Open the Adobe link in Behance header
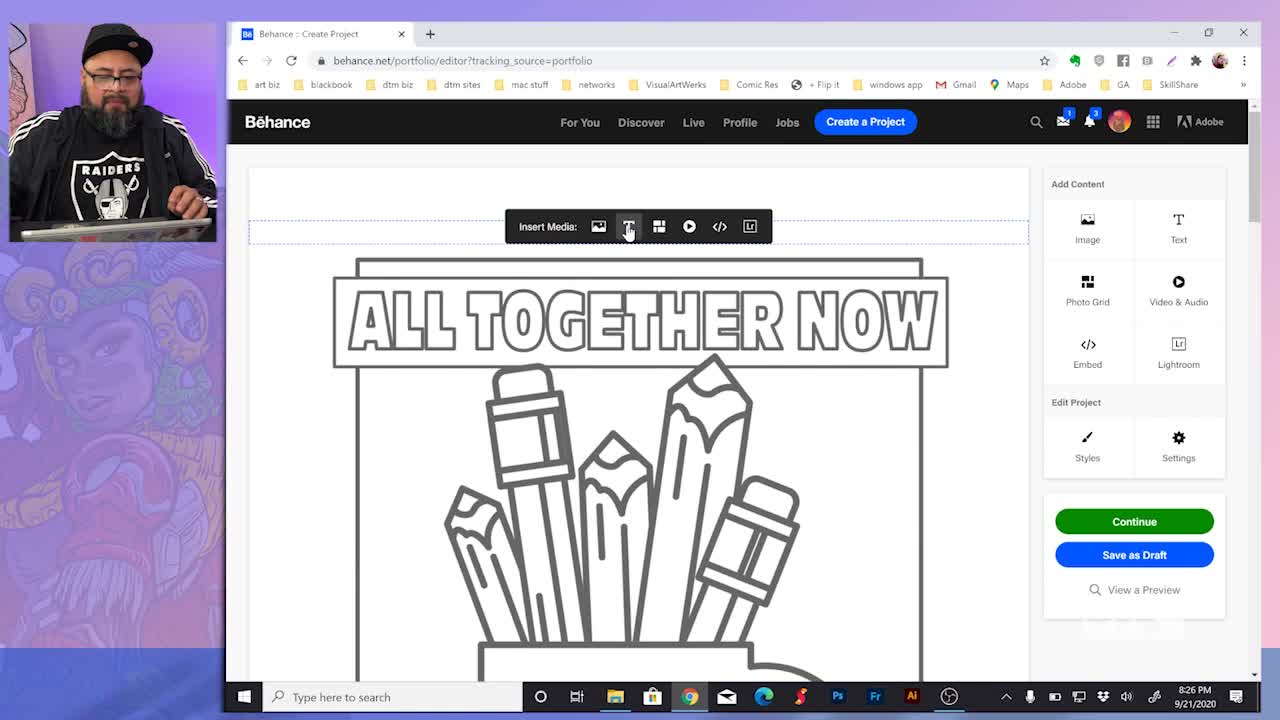The image size is (1280, 720). coord(1200,122)
